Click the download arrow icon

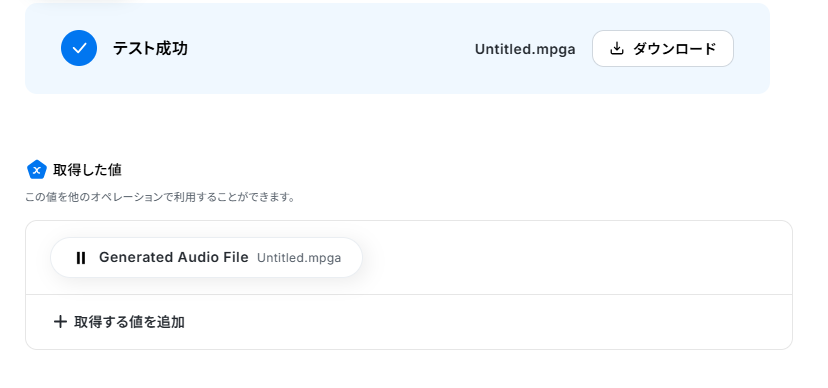click(x=616, y=49)
